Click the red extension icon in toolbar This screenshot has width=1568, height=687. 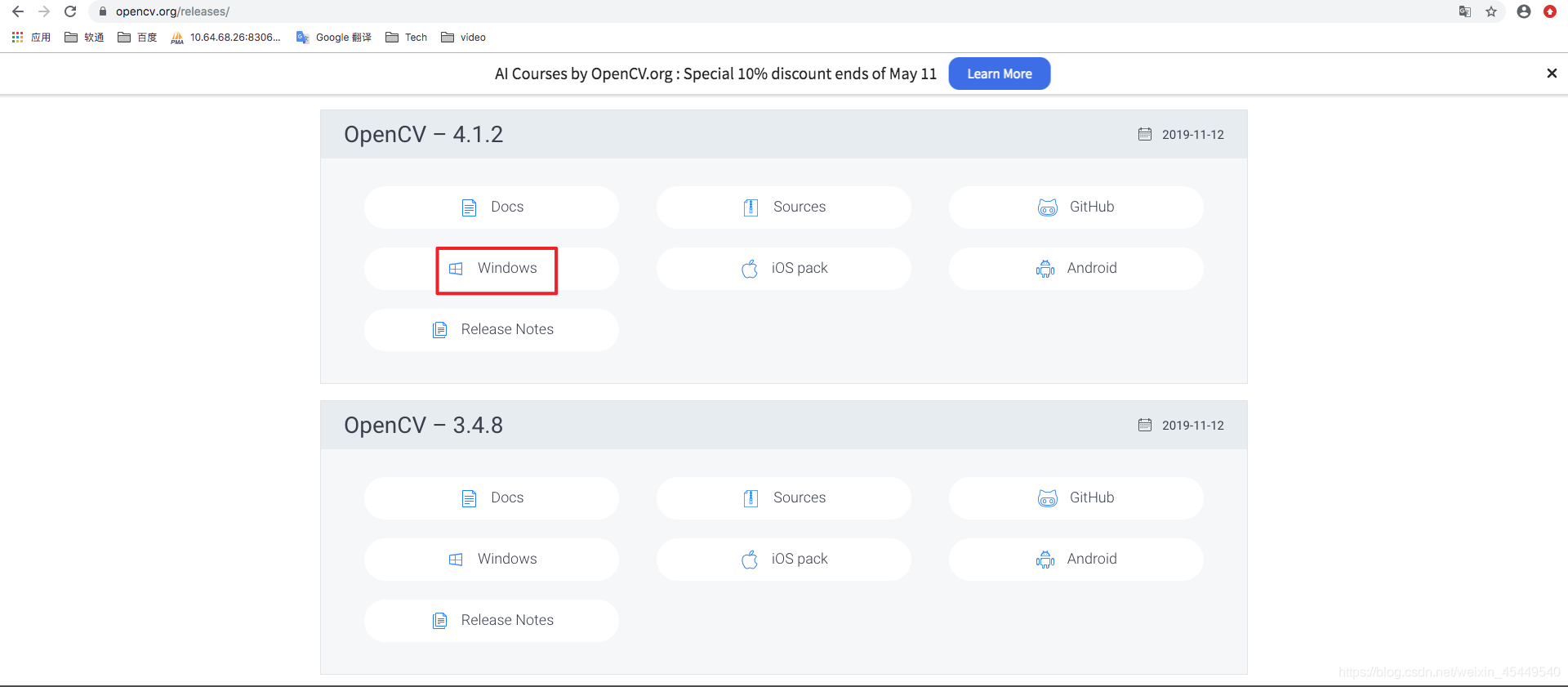1550,11
